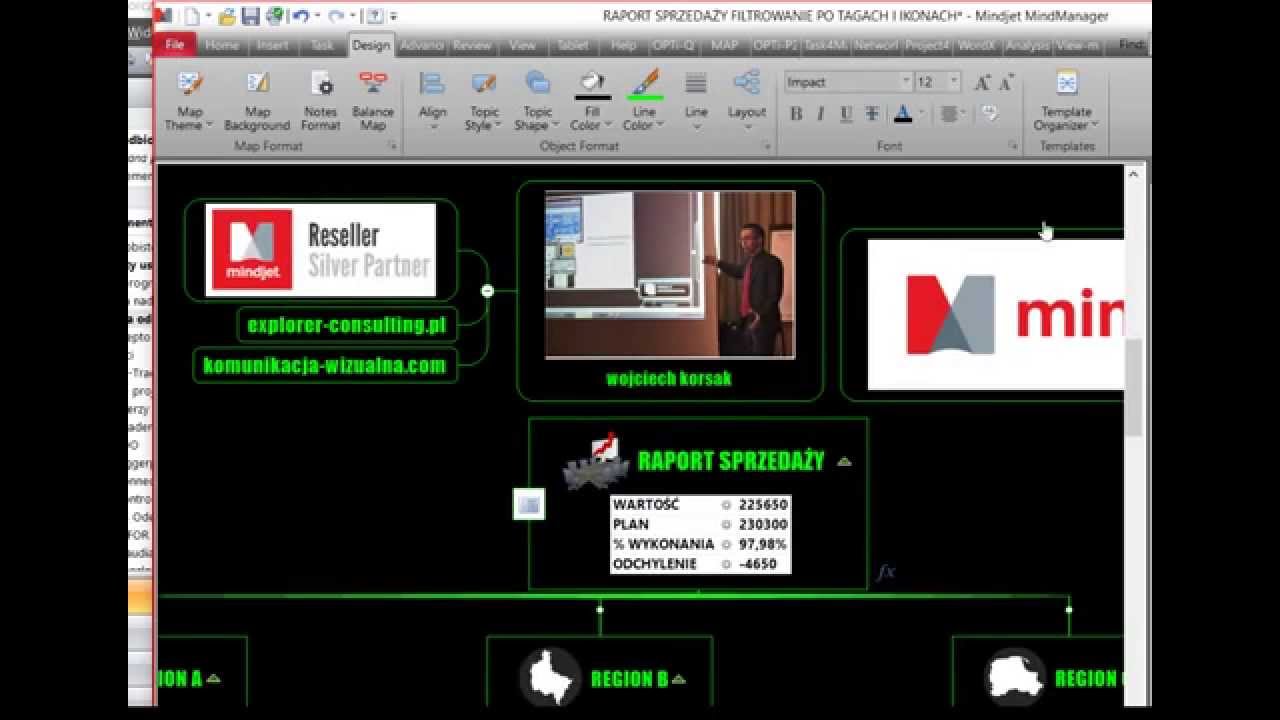Click the presenter photo thumbnail
1280x720 pixels.
pos(670,274)
